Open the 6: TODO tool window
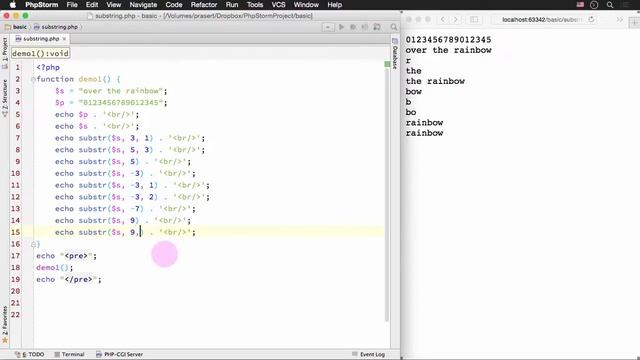Viewport: 640px width, 360px height. click(x=29, y=354)
